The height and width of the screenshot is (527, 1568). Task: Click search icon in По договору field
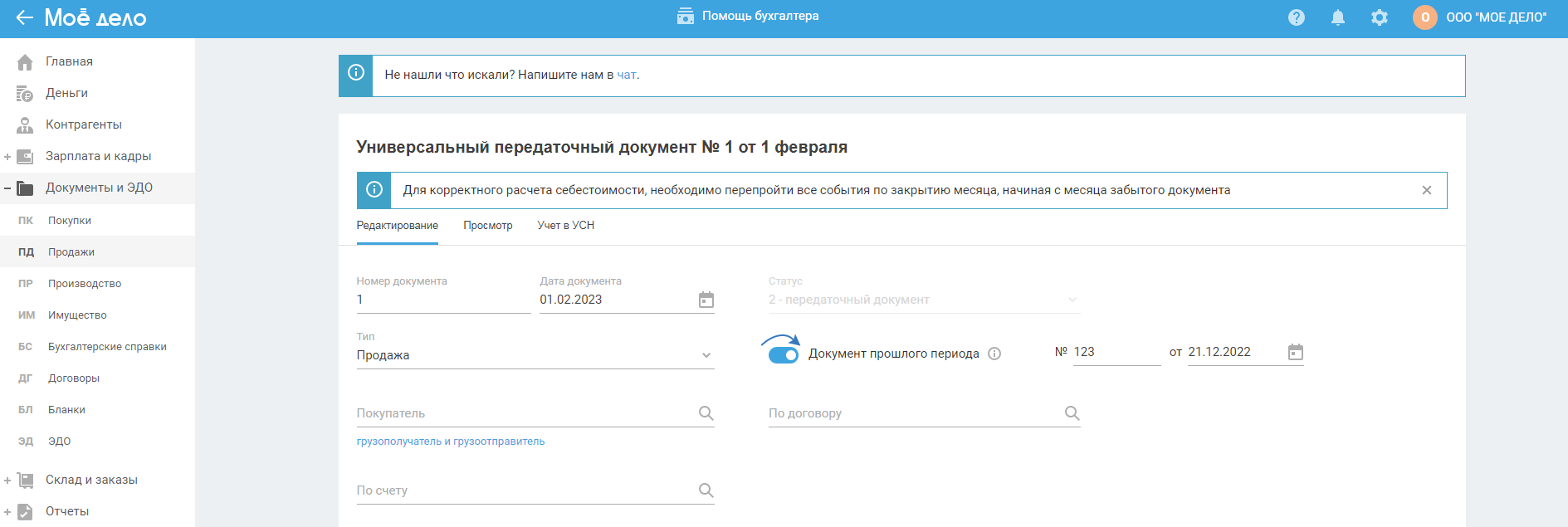pyautogui.click(x=1072, y=413)
